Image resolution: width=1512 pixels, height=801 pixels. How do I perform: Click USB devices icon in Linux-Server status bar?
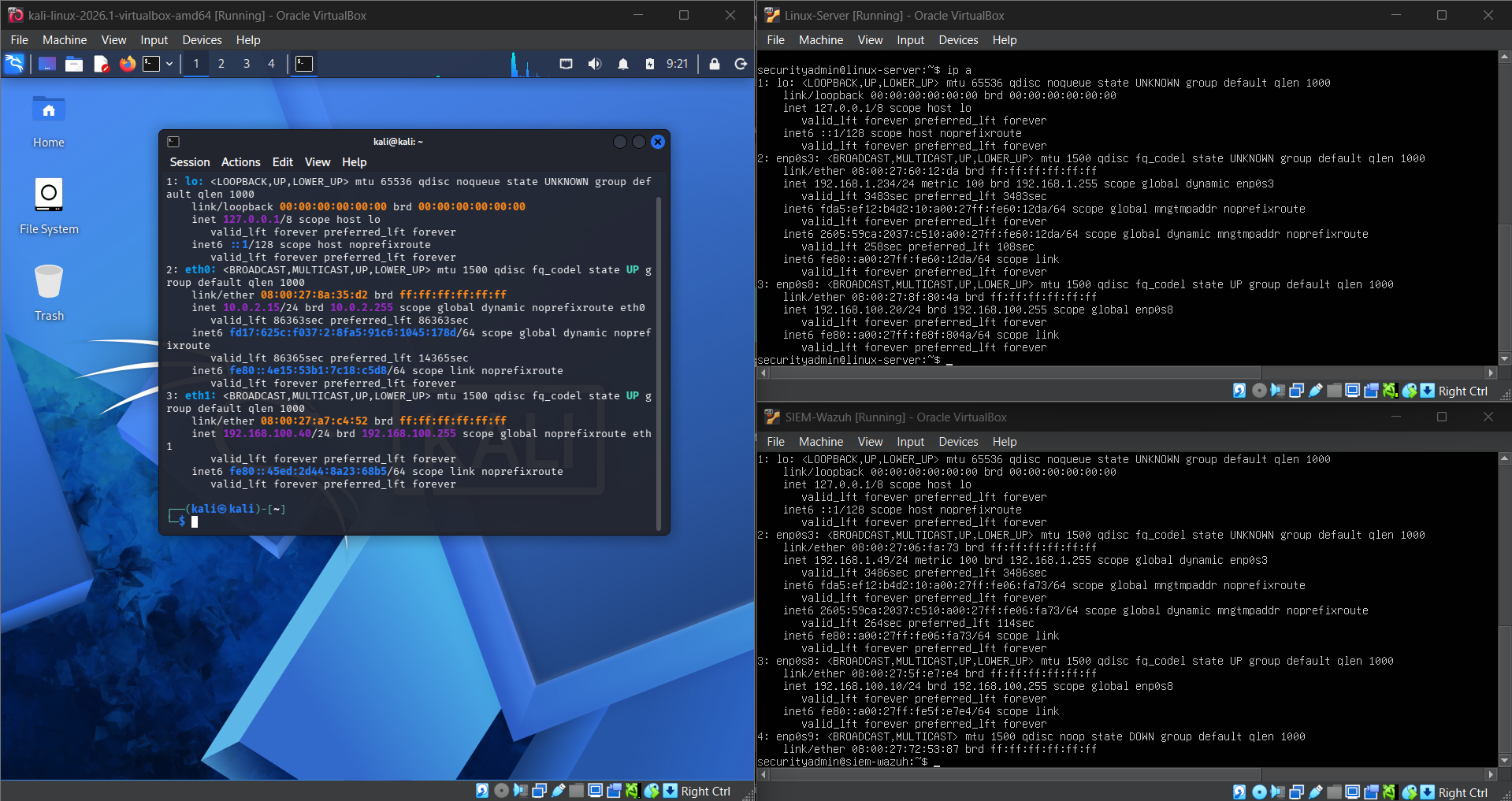1315,391
